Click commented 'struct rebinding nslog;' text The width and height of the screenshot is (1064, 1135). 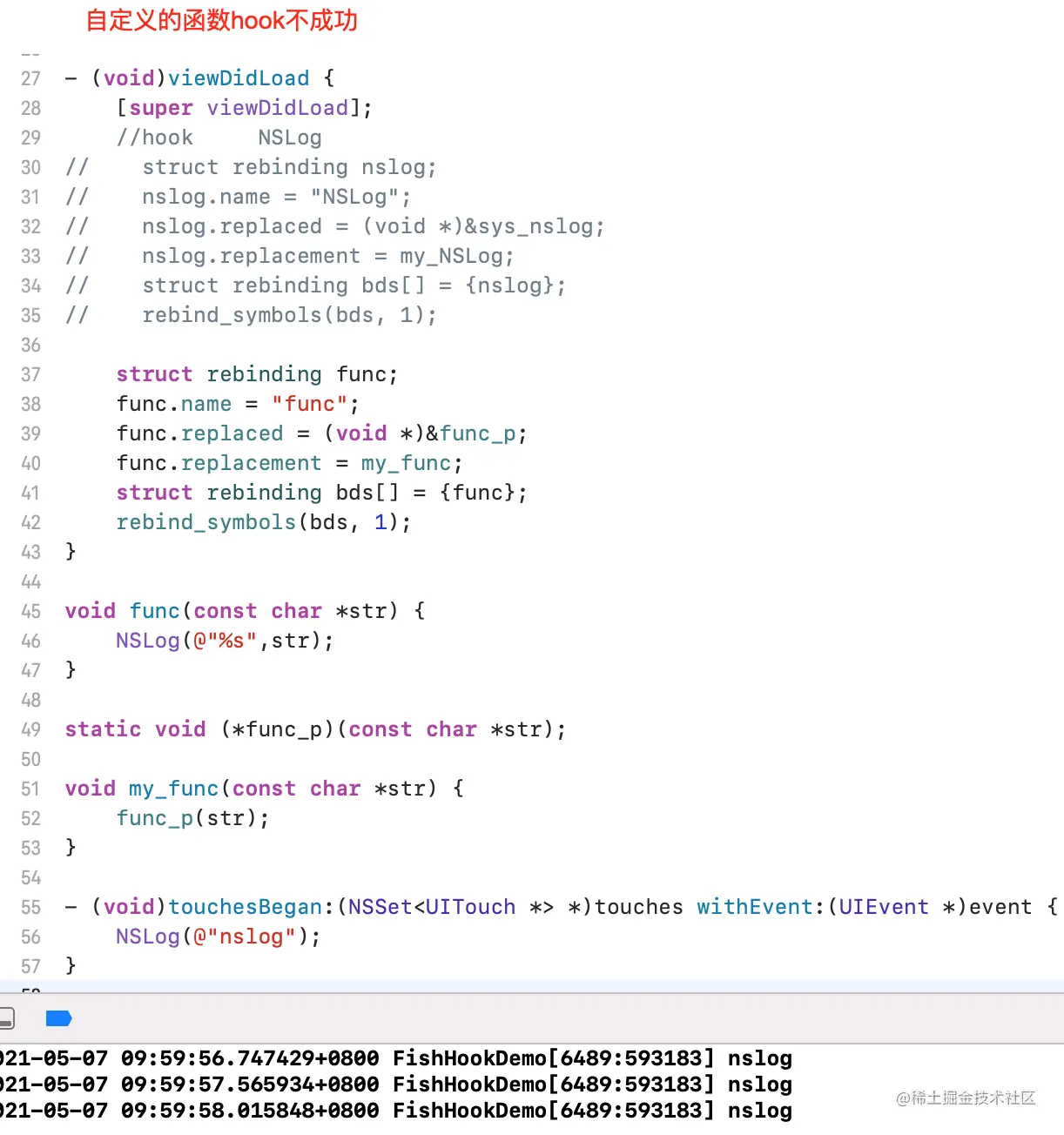(x=290, y=167)
